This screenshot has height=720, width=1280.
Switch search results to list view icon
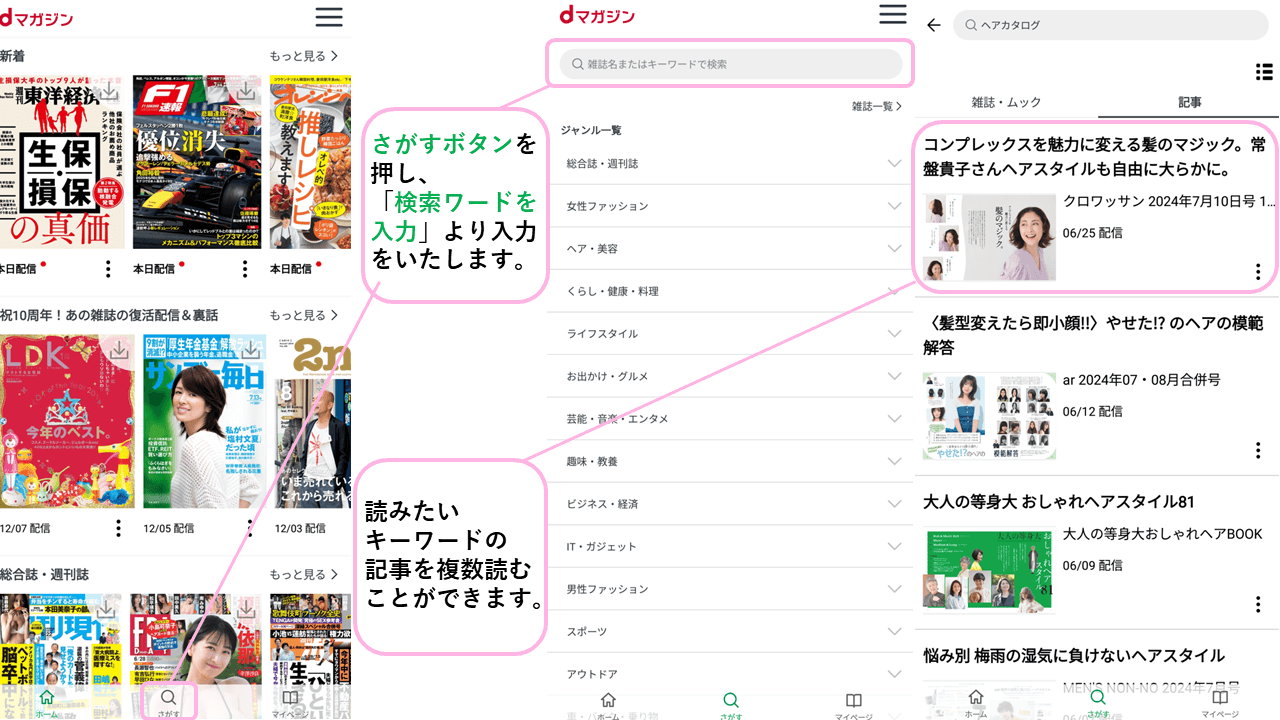(x=1263, y=72)
